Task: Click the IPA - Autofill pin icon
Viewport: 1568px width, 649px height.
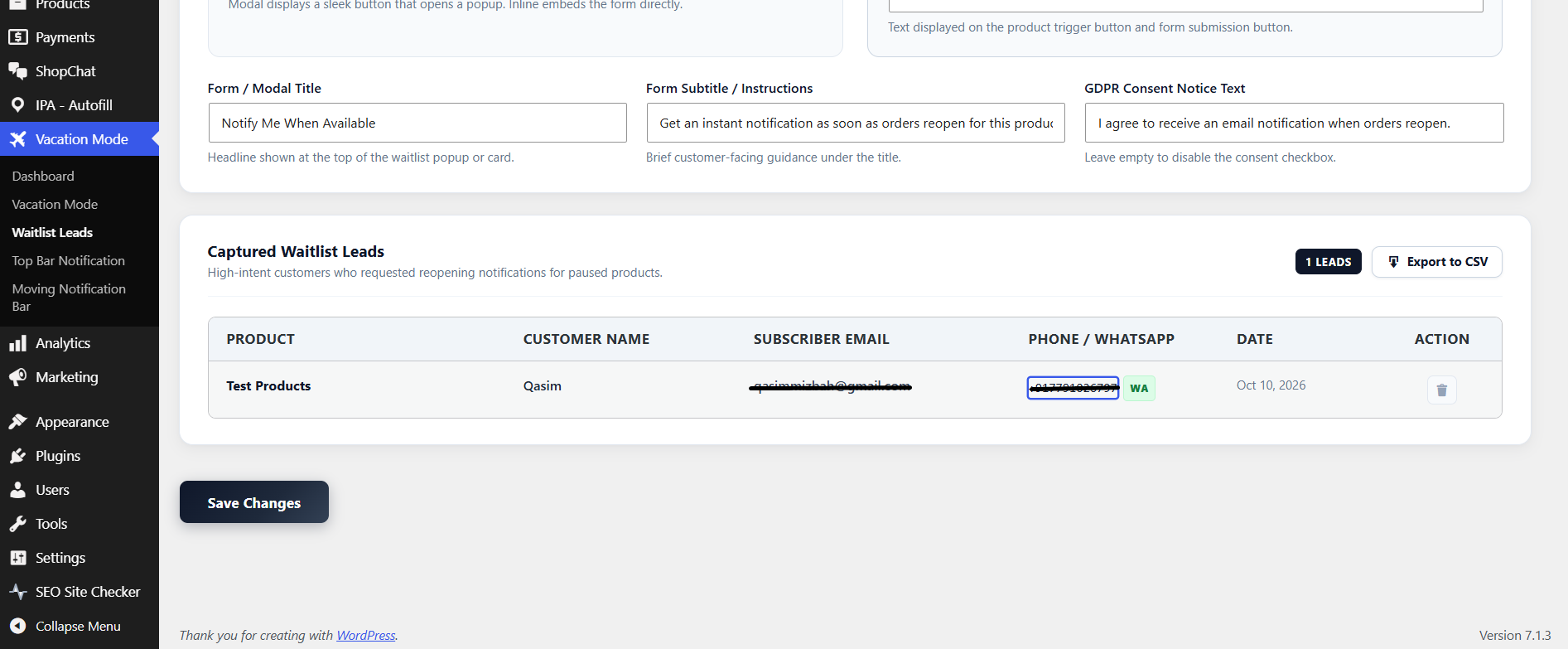Action: (x=17, y=105)
